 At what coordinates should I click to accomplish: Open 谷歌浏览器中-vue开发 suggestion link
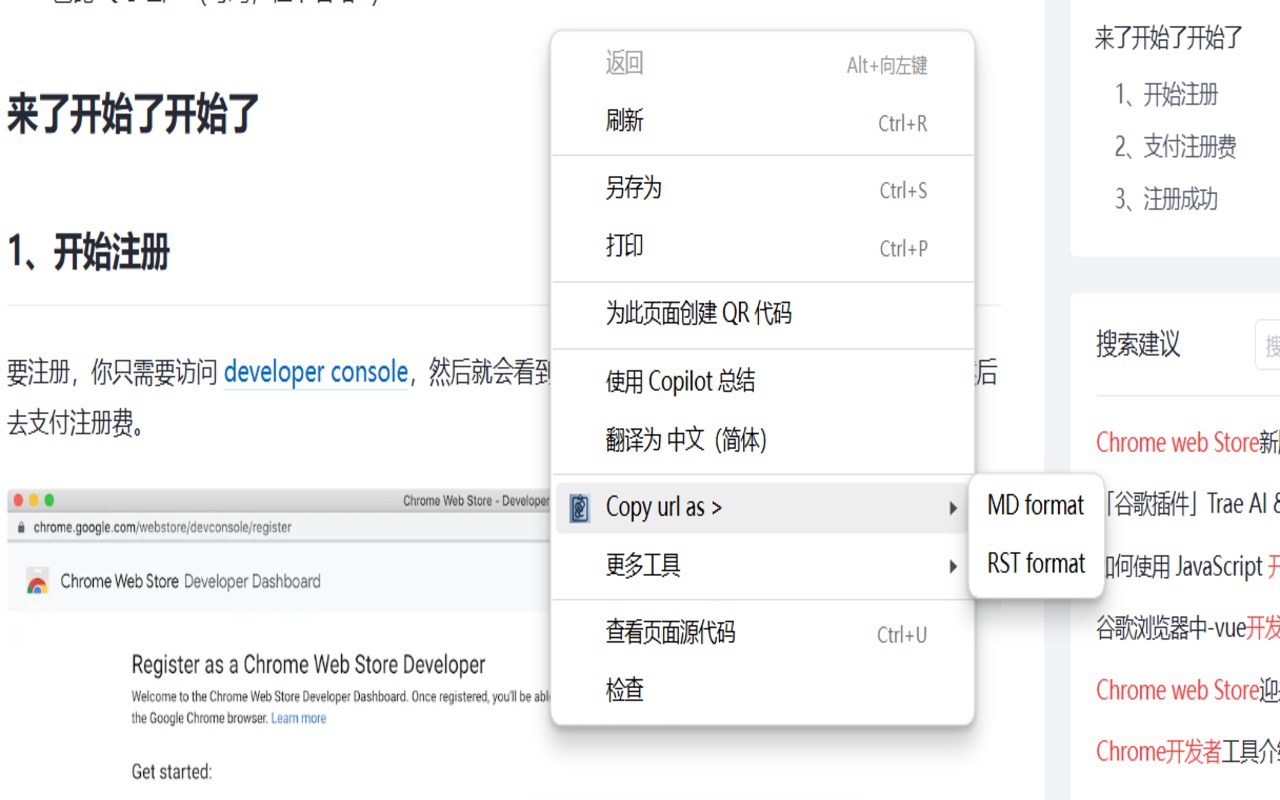point(1188,628)
